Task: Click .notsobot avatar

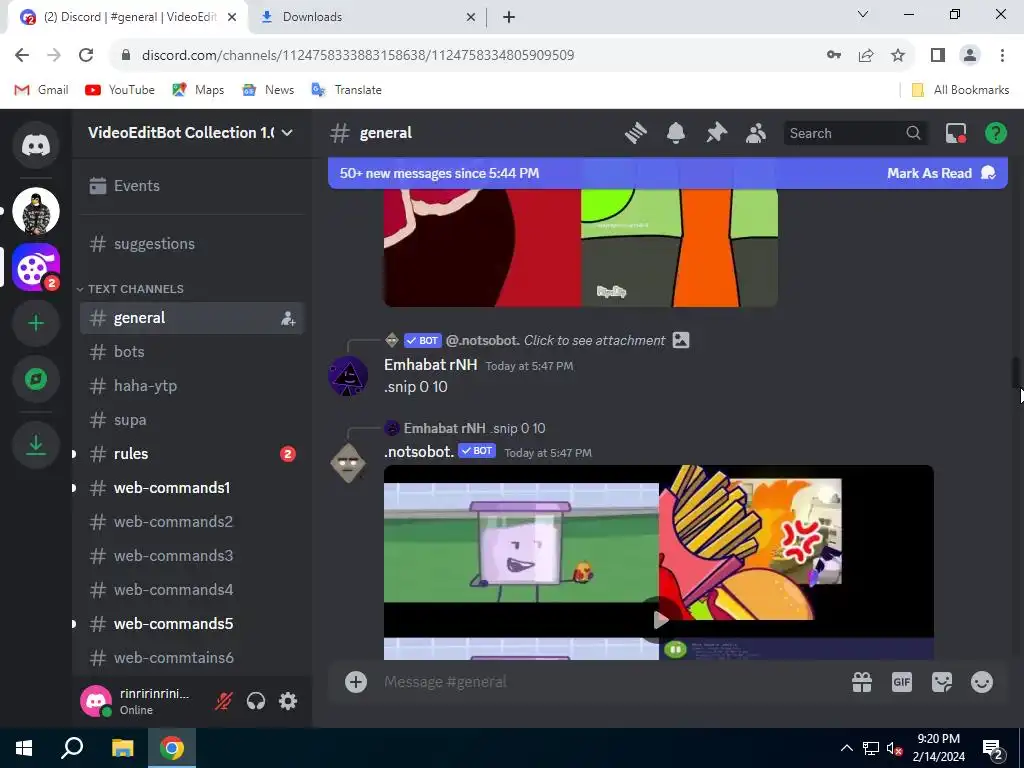Action: (x=347, y=463)
